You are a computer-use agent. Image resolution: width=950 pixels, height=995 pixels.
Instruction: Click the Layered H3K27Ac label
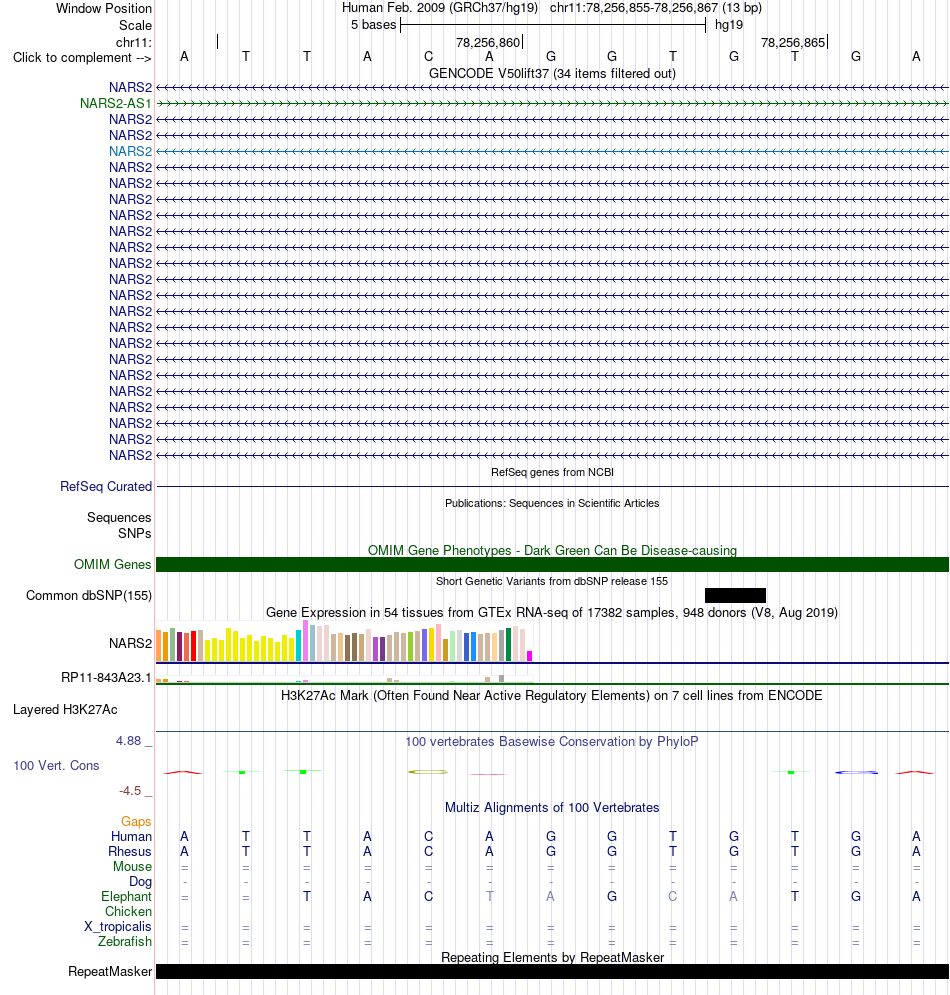pos(65,709)
